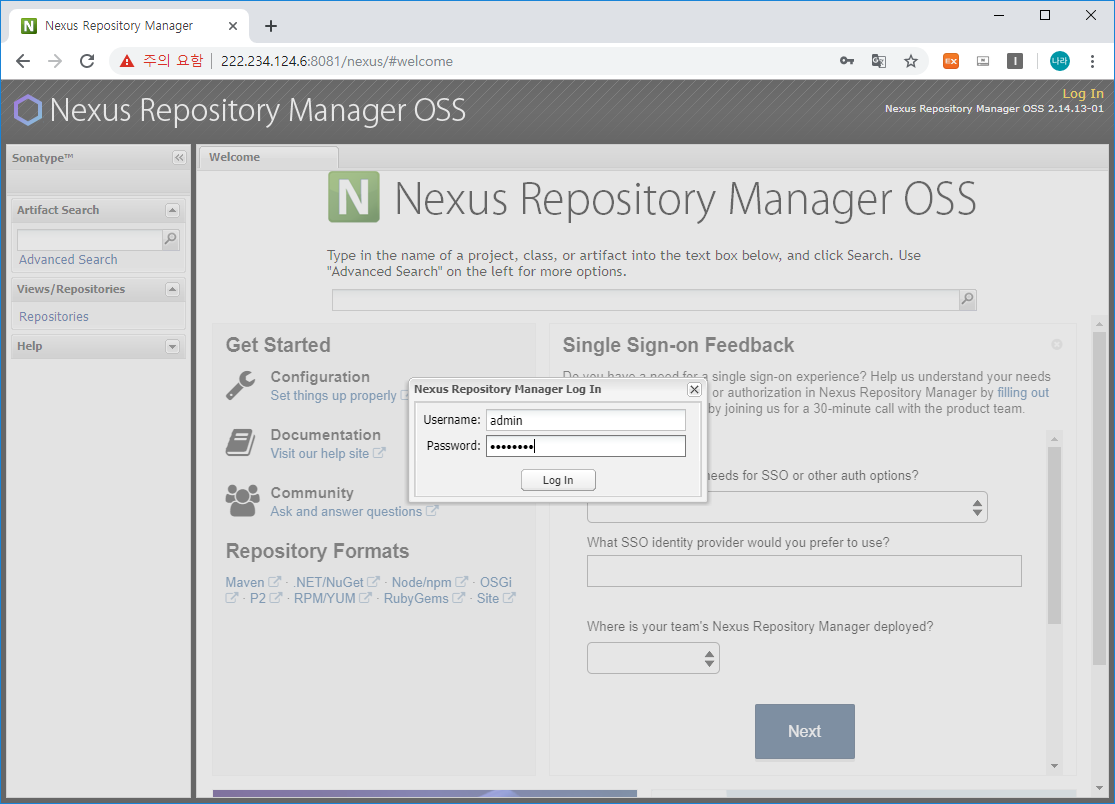Click the SSO identity provider field
The height and width of the screenshot is (804, 1115).
point(804,571)
